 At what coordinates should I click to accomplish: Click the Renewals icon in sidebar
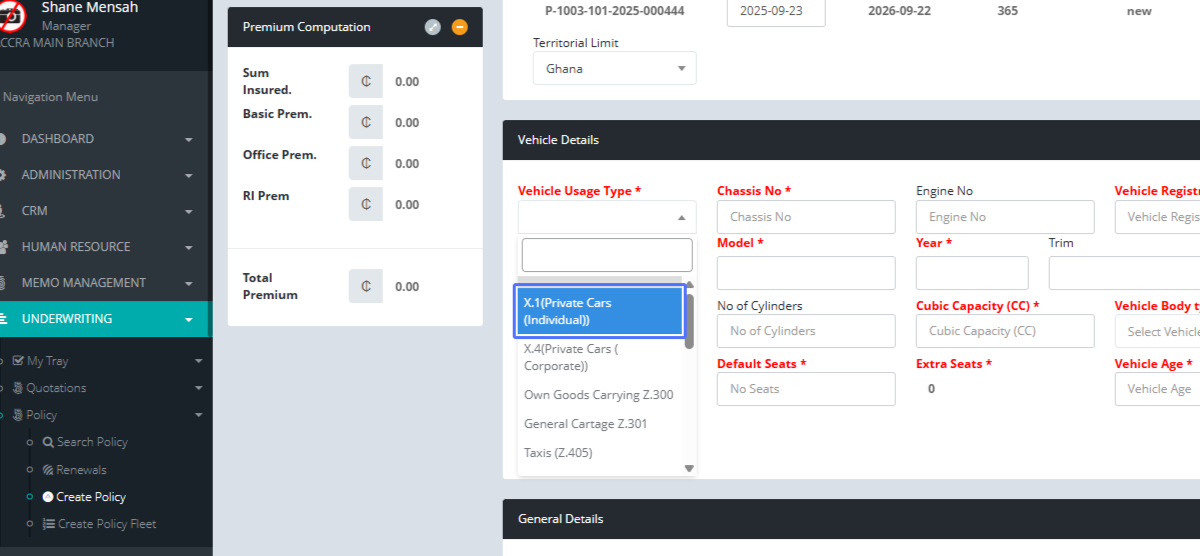48,470
